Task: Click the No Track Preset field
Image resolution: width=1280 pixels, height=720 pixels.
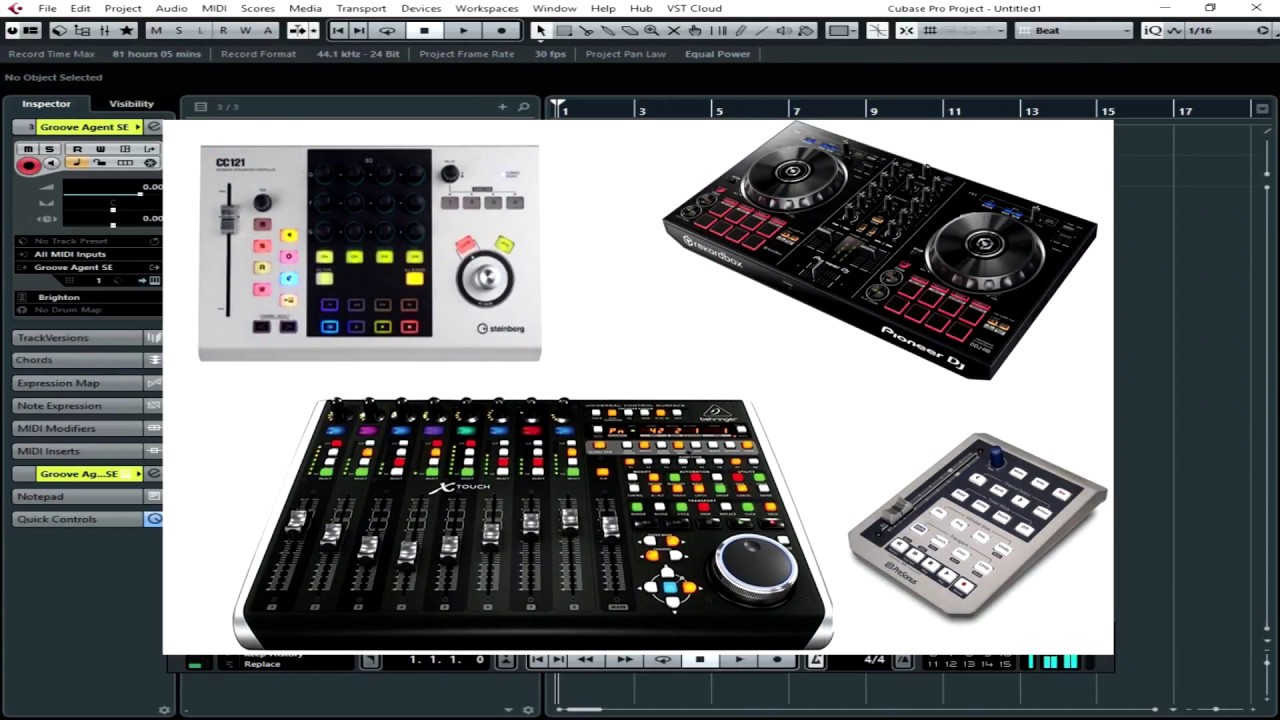Action: [x=88, y=241]
